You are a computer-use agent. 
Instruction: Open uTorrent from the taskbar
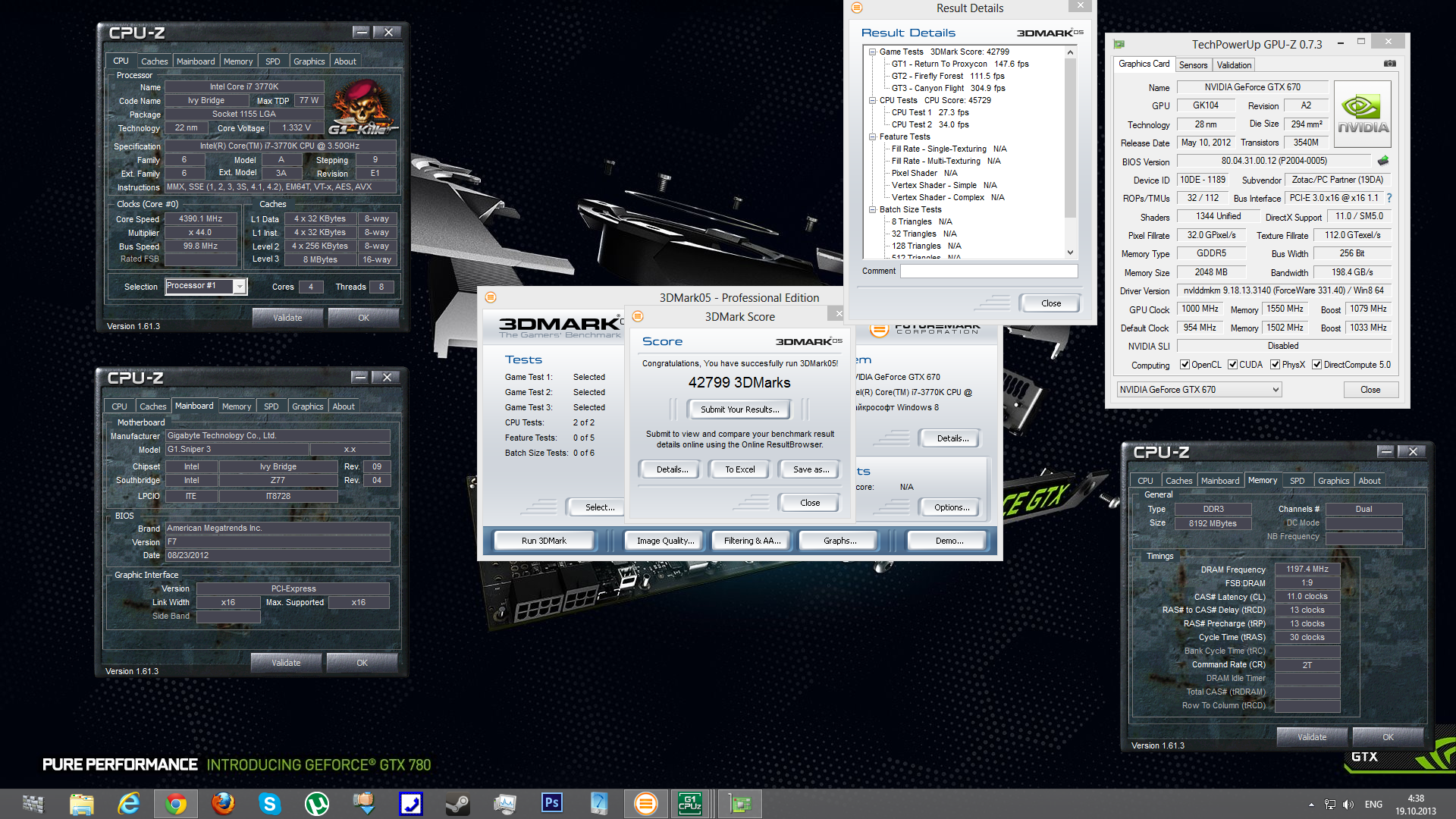[317, 804]
